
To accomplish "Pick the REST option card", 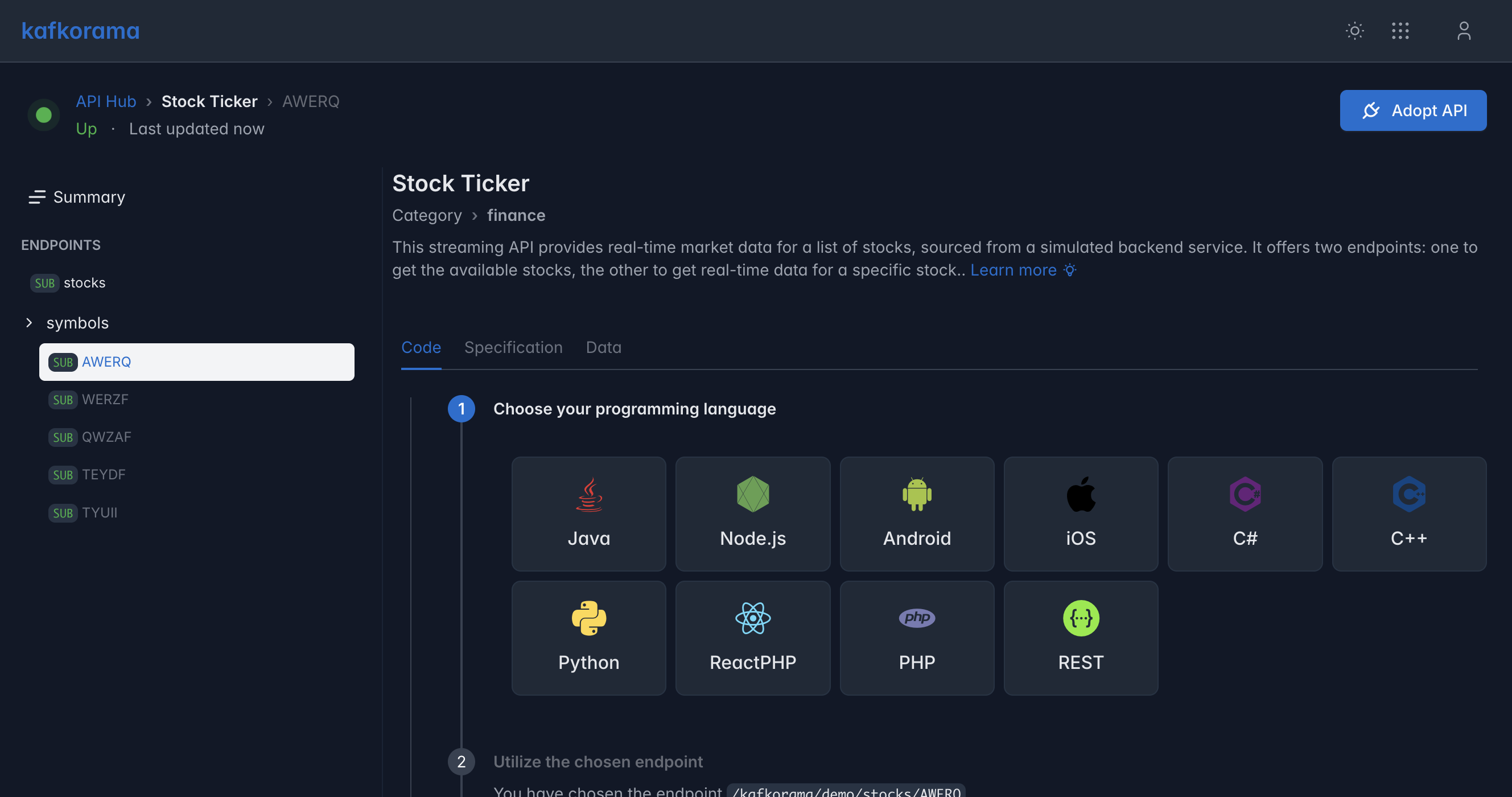I will coord(1081,638).
